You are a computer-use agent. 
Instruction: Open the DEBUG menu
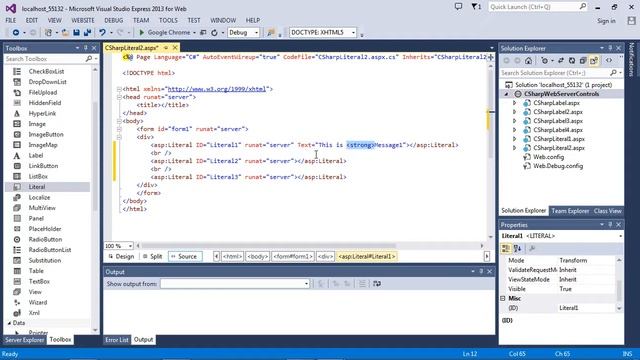[x=113, y=20]
